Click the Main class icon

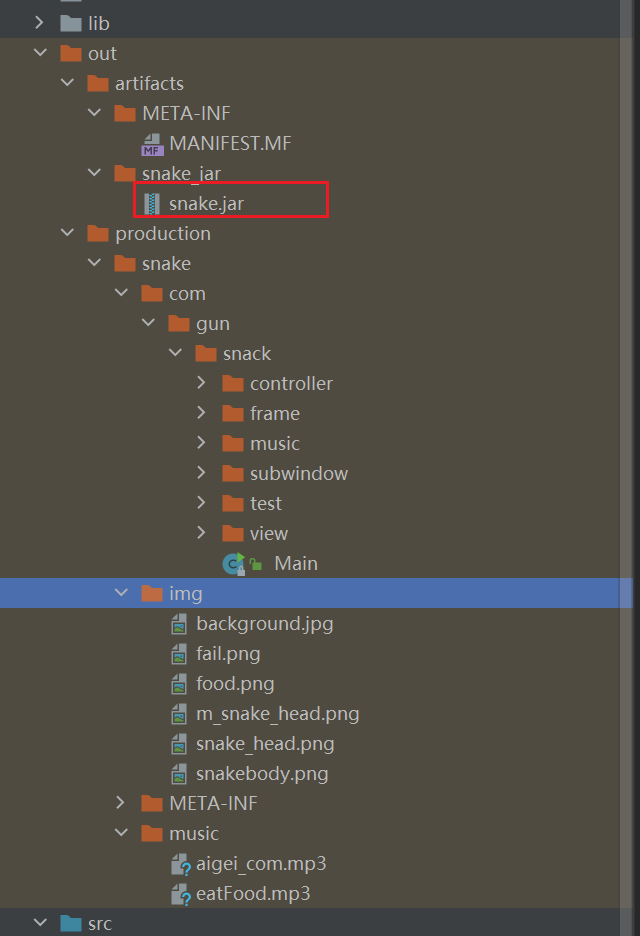click(234, 564)
